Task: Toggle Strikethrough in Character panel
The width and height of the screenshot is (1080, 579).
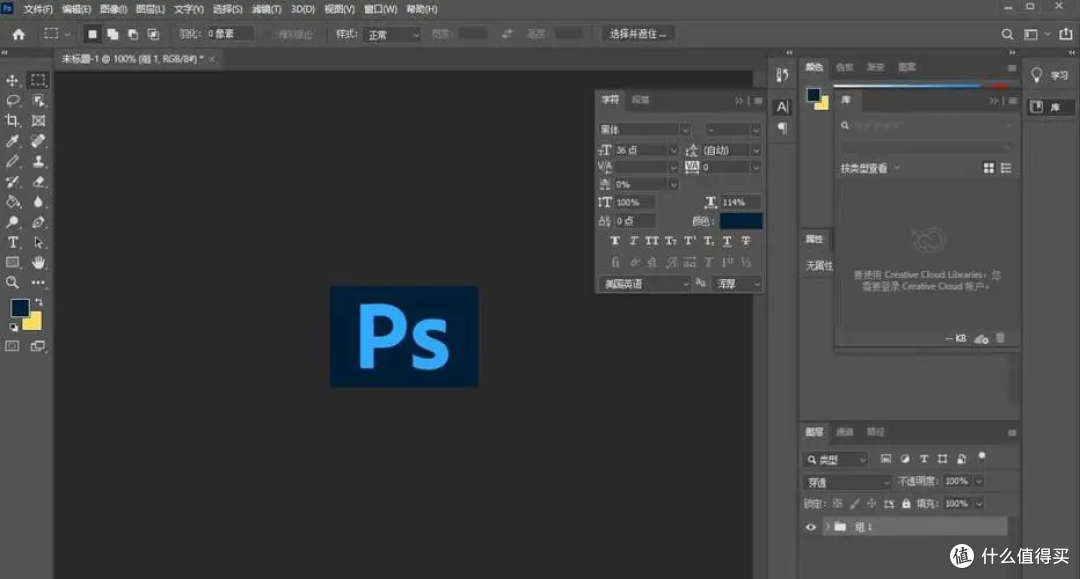Action: pos(745,241)
